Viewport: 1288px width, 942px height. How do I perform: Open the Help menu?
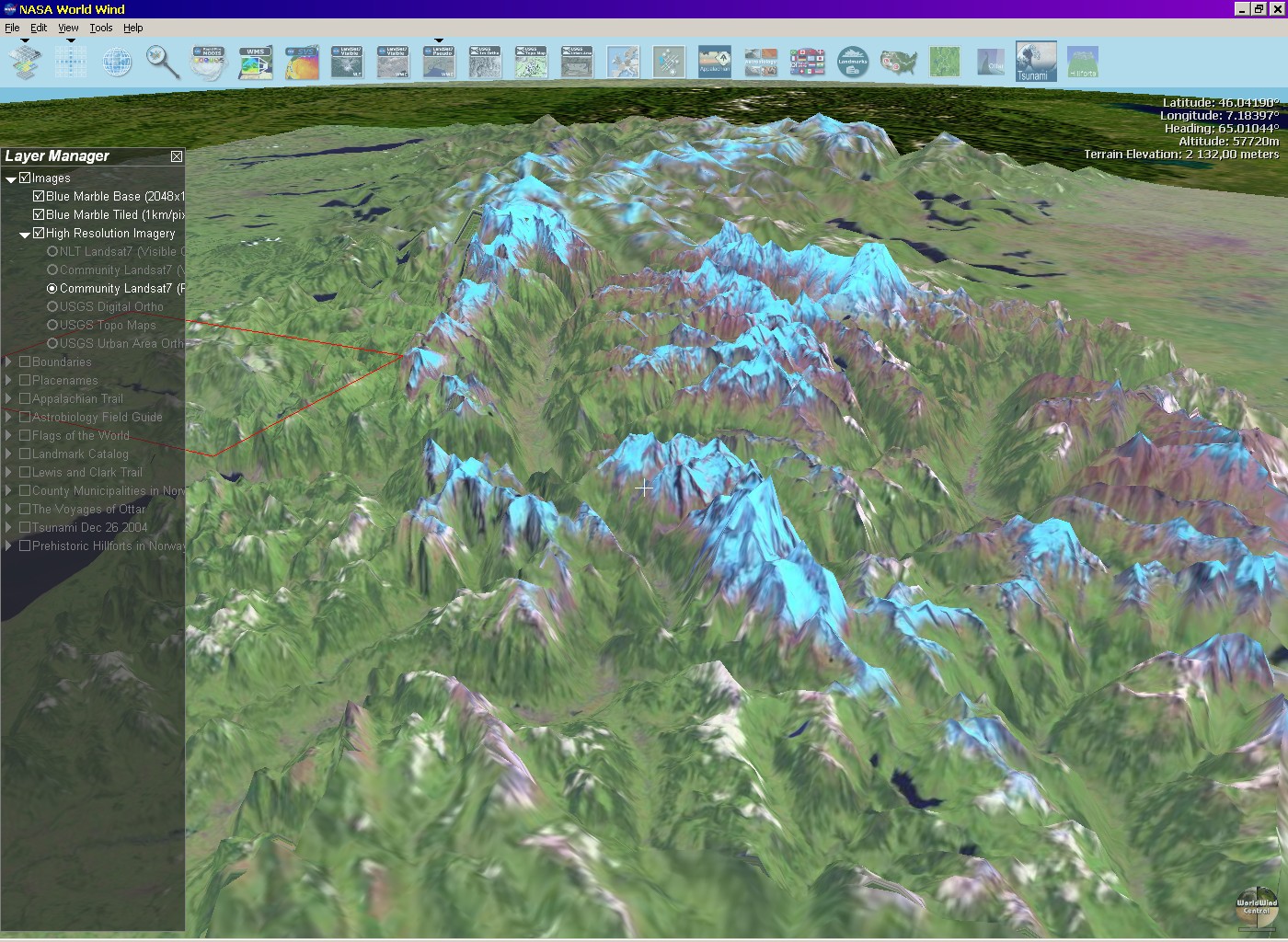[133, 28]
